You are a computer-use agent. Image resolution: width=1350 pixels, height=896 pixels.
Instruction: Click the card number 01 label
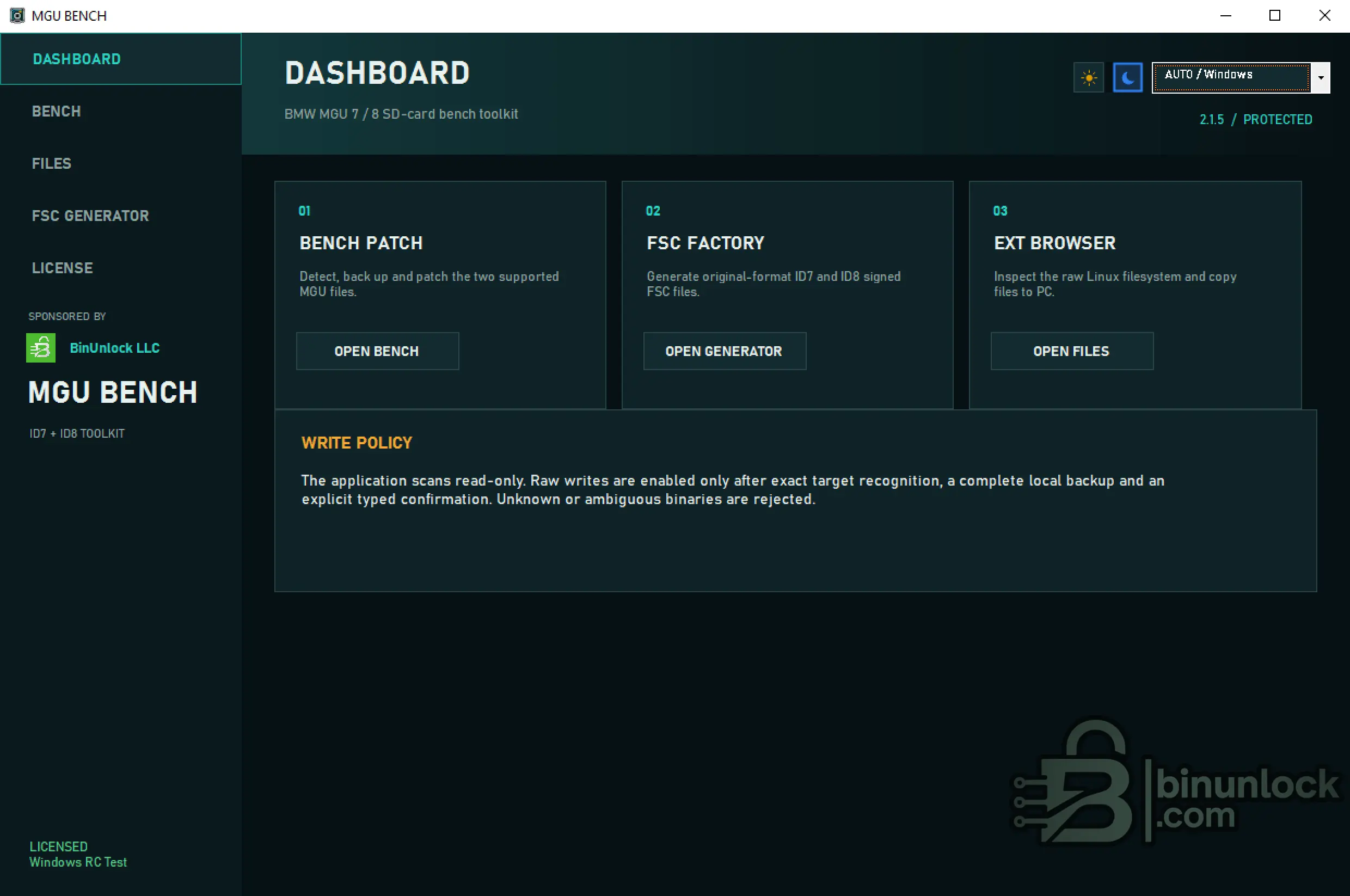(304, 211)
